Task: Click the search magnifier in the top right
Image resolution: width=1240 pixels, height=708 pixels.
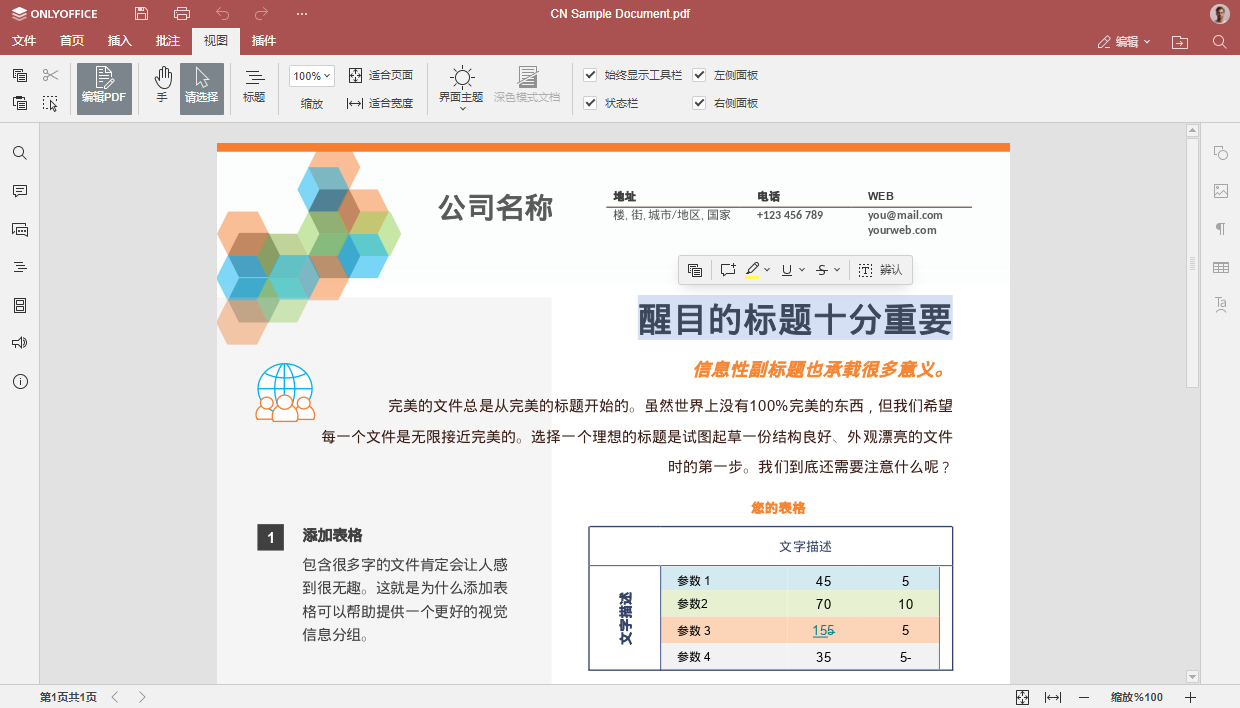Action: pos(1220,41)
